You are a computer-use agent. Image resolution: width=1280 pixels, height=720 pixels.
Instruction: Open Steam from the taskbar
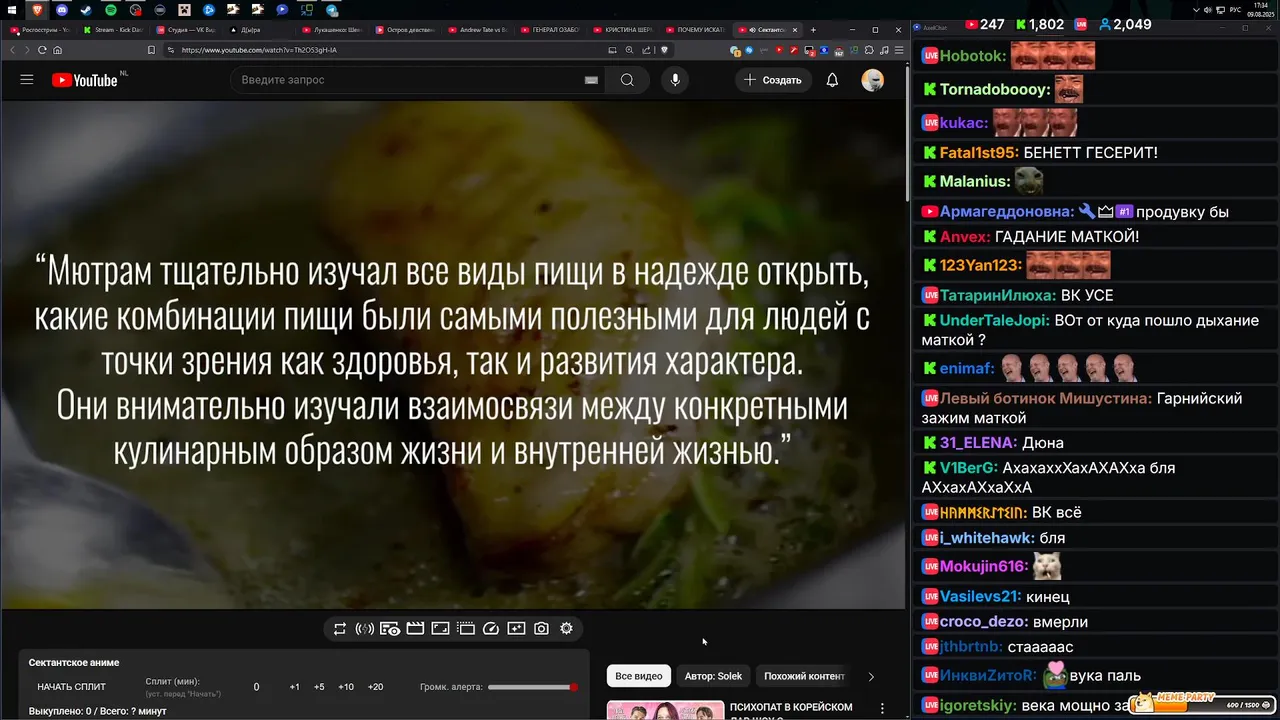tap(86, 9)
